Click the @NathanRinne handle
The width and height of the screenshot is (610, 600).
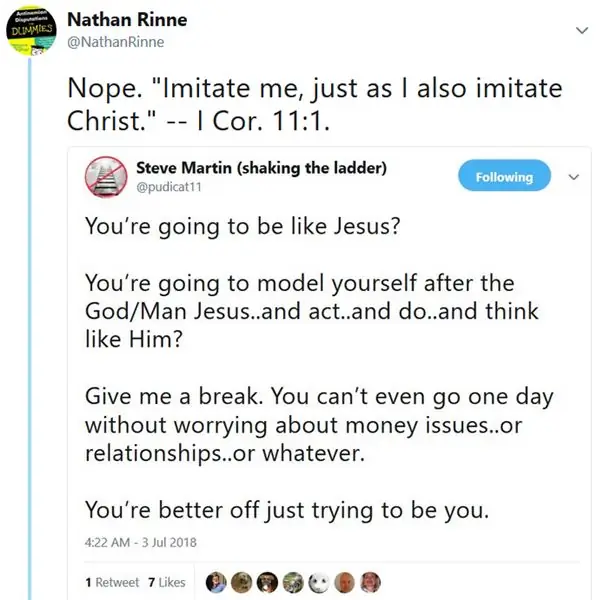tap(114, 41)
